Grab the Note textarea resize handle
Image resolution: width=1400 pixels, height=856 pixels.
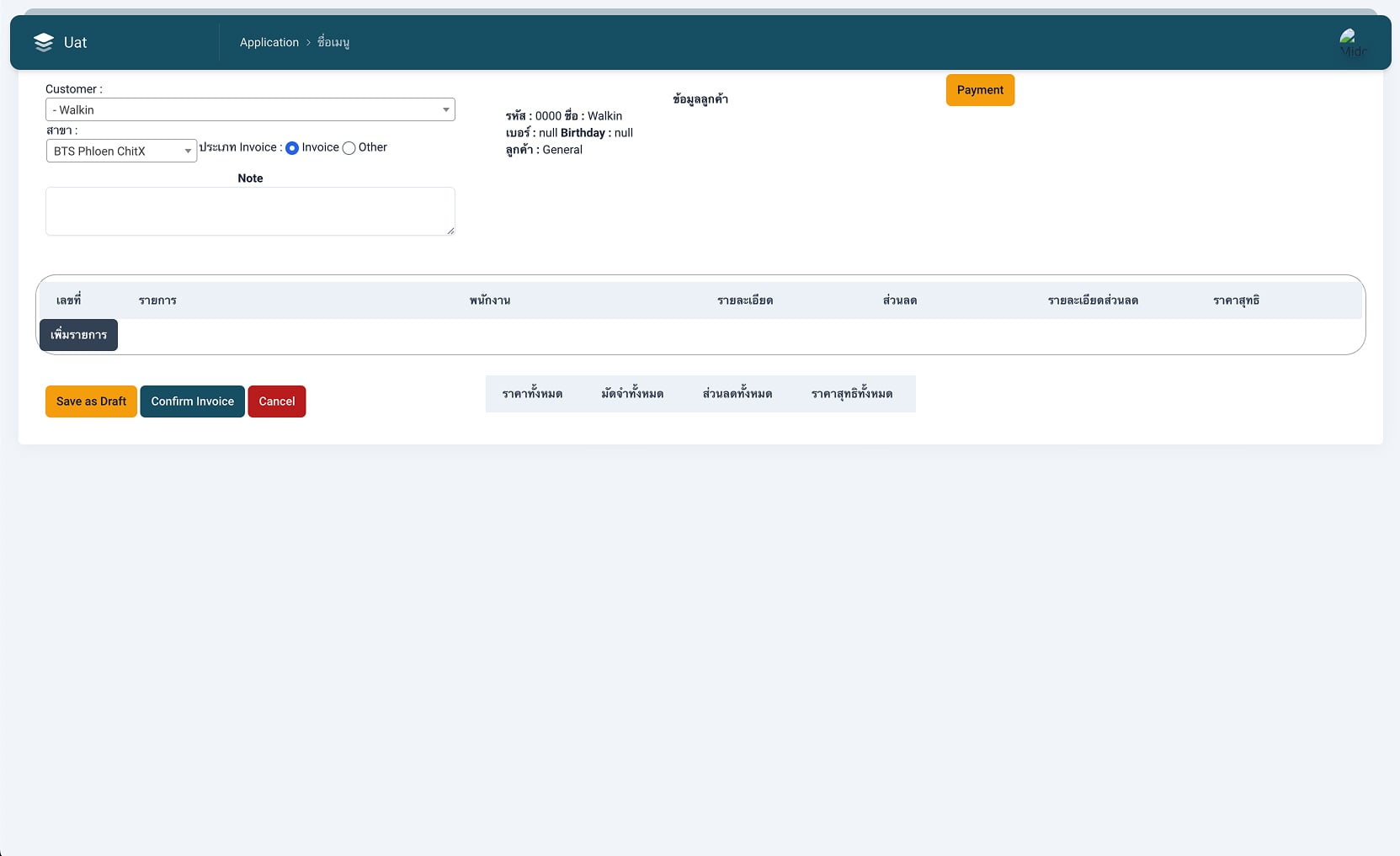[x=450, y=231]
